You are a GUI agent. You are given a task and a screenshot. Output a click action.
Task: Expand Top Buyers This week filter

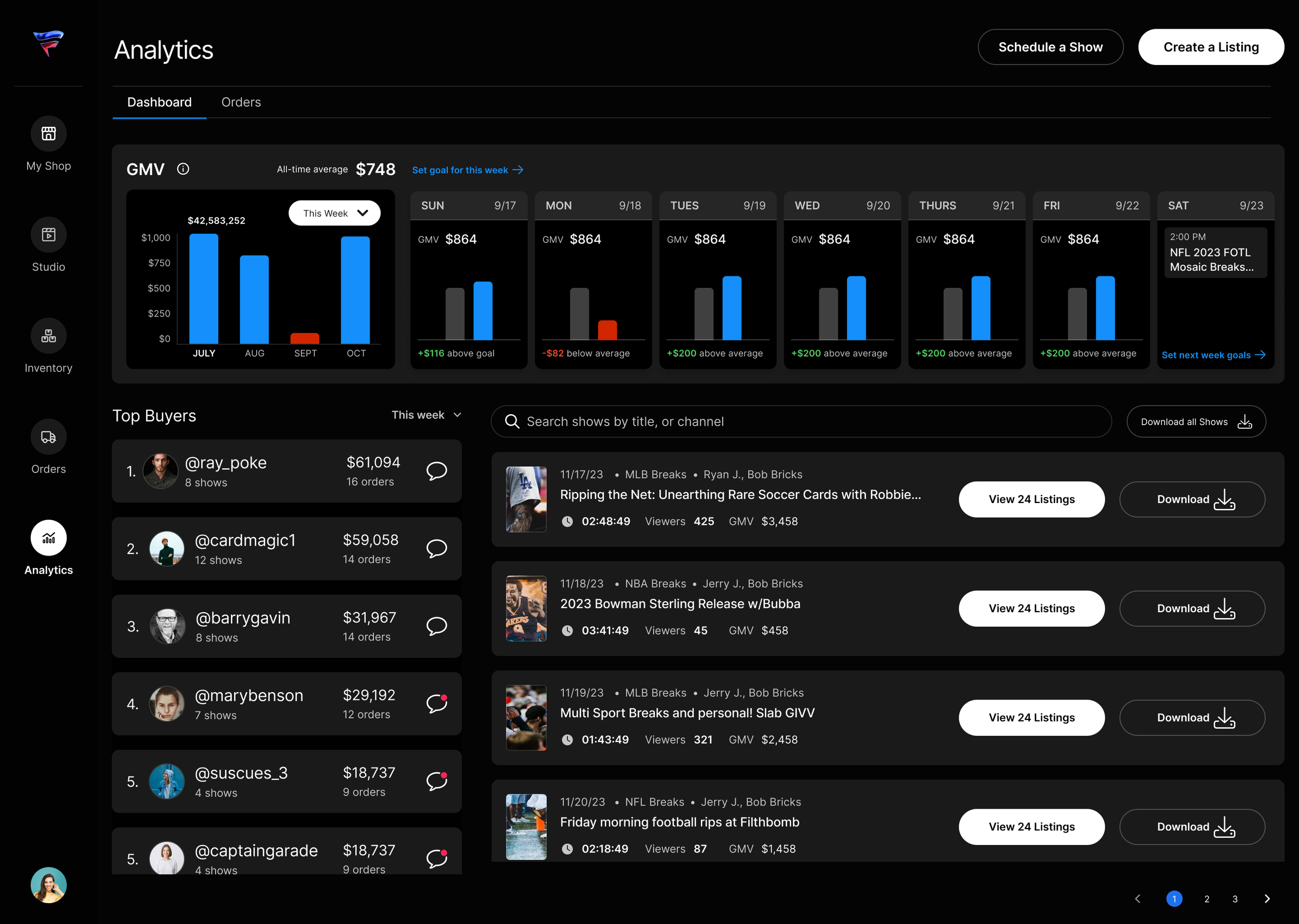[426, 415]
